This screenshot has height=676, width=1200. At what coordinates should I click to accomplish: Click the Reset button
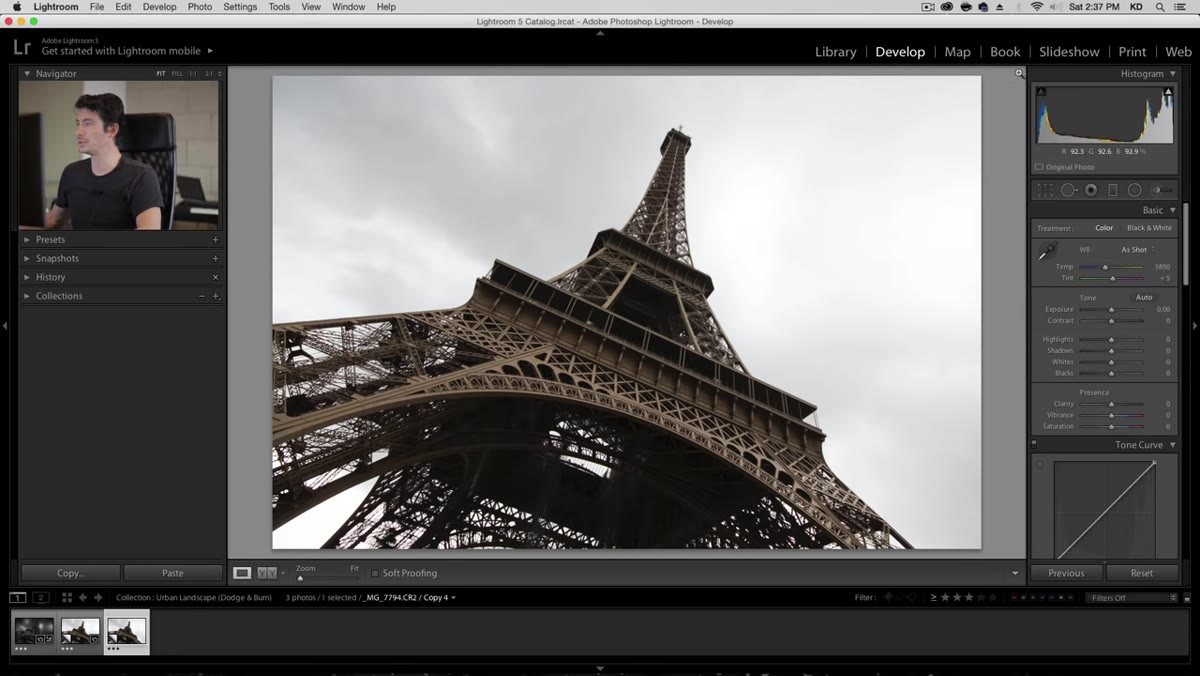tap(1142, 573)
